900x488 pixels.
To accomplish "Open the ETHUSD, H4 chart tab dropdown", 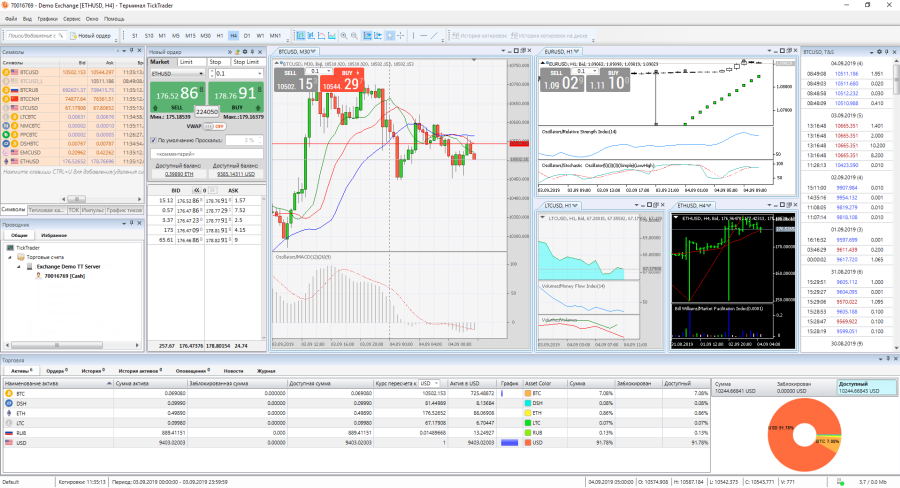I will tap(709, 206).
